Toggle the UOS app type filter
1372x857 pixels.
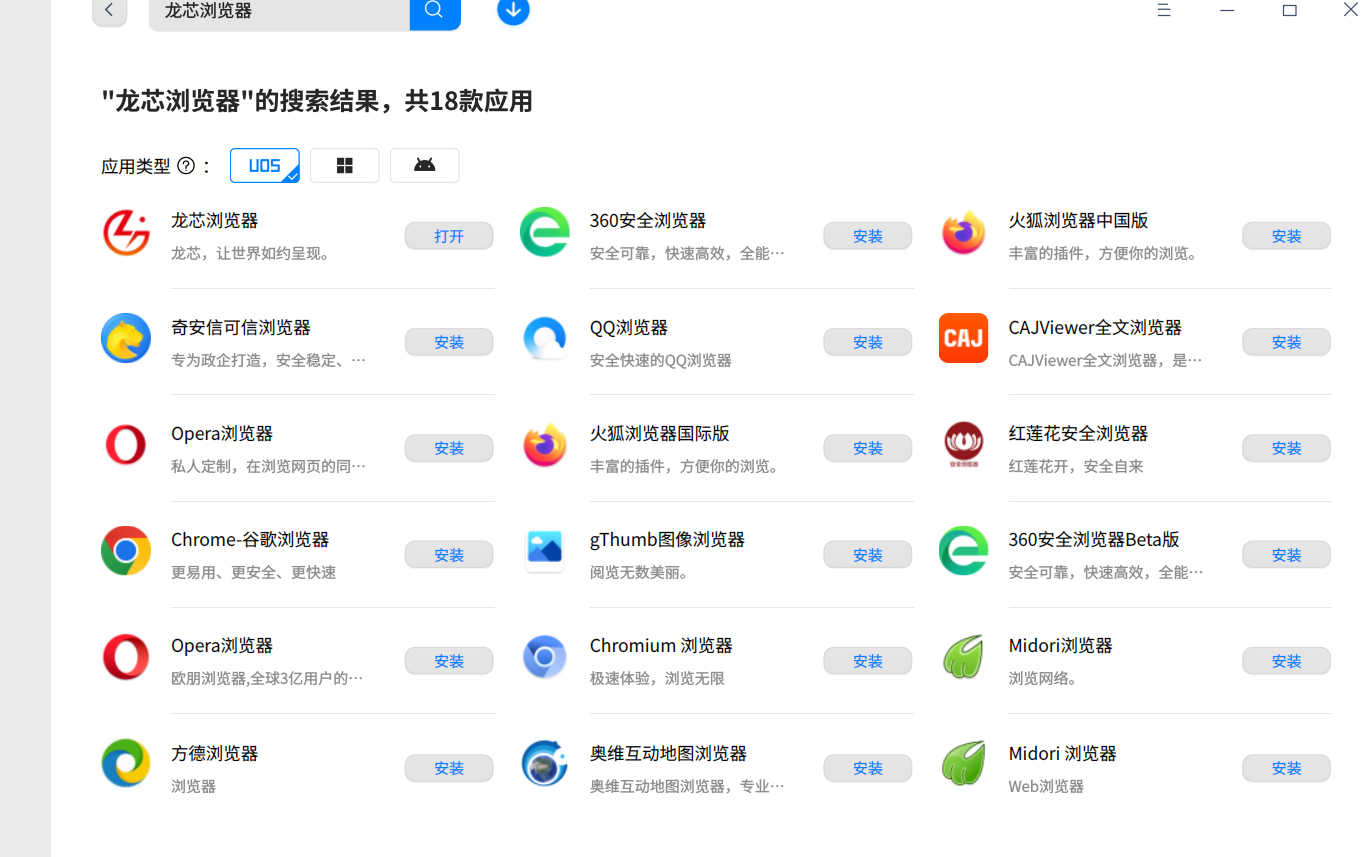coord(265,166)
